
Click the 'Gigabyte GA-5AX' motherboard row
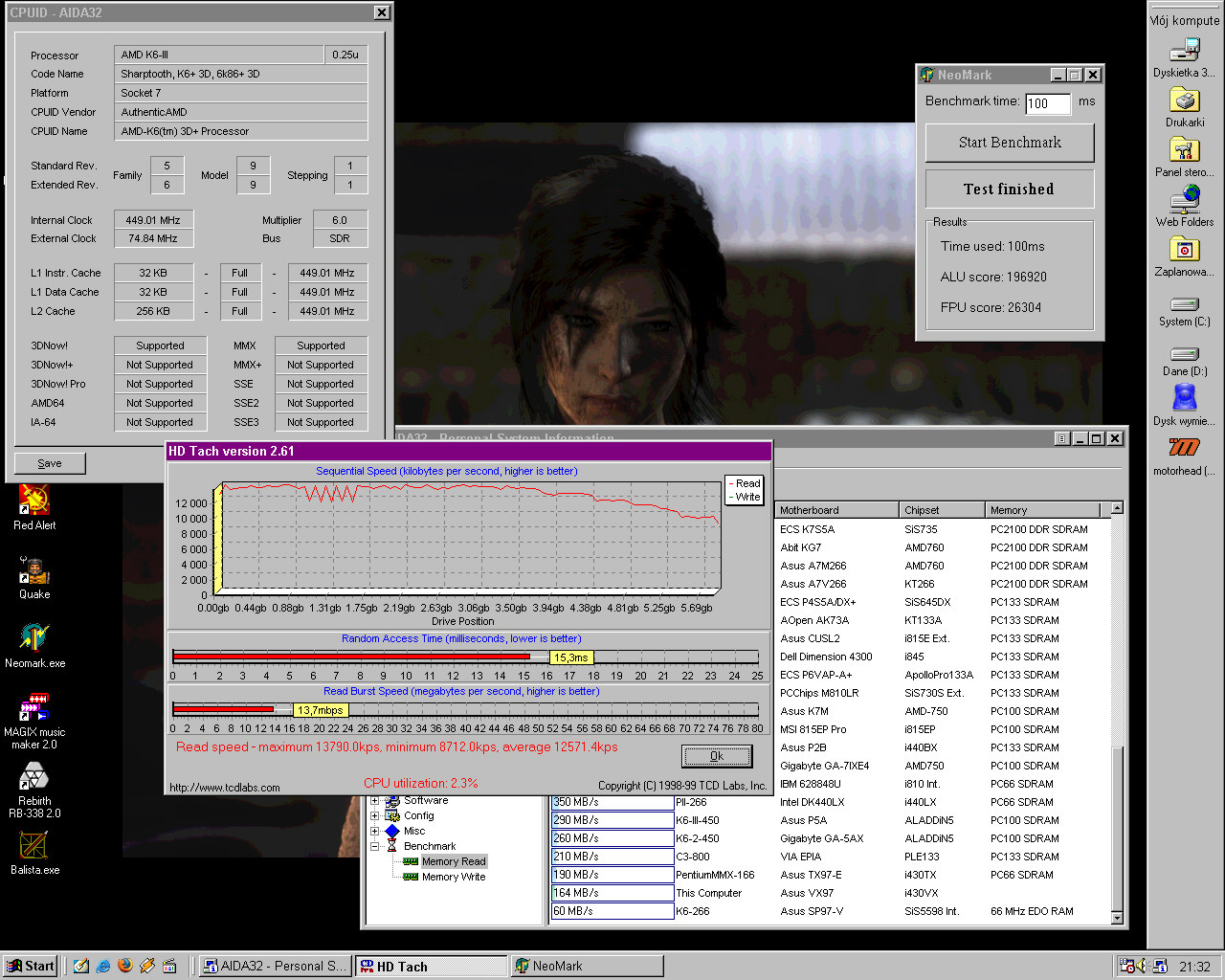coord(831,838)
